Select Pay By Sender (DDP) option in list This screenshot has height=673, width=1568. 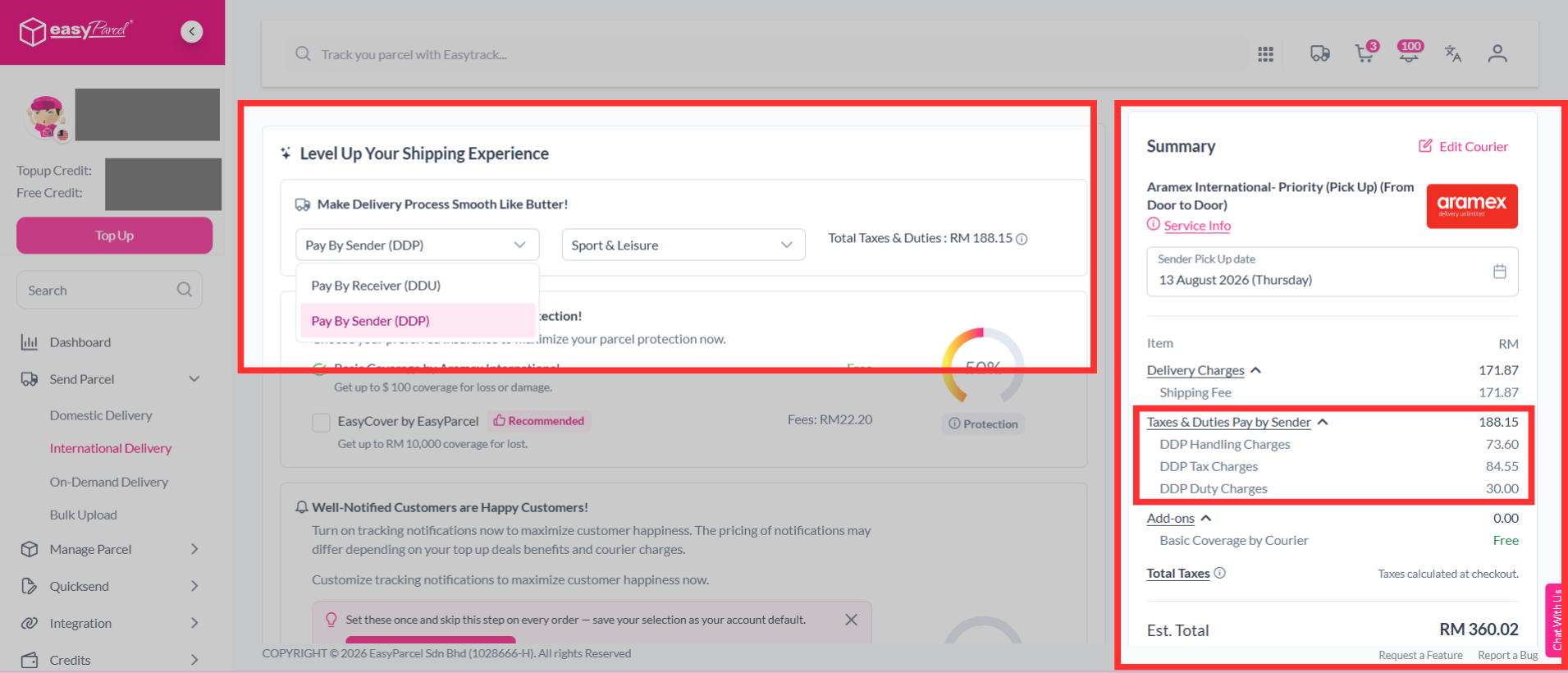(x=417, y=321)
